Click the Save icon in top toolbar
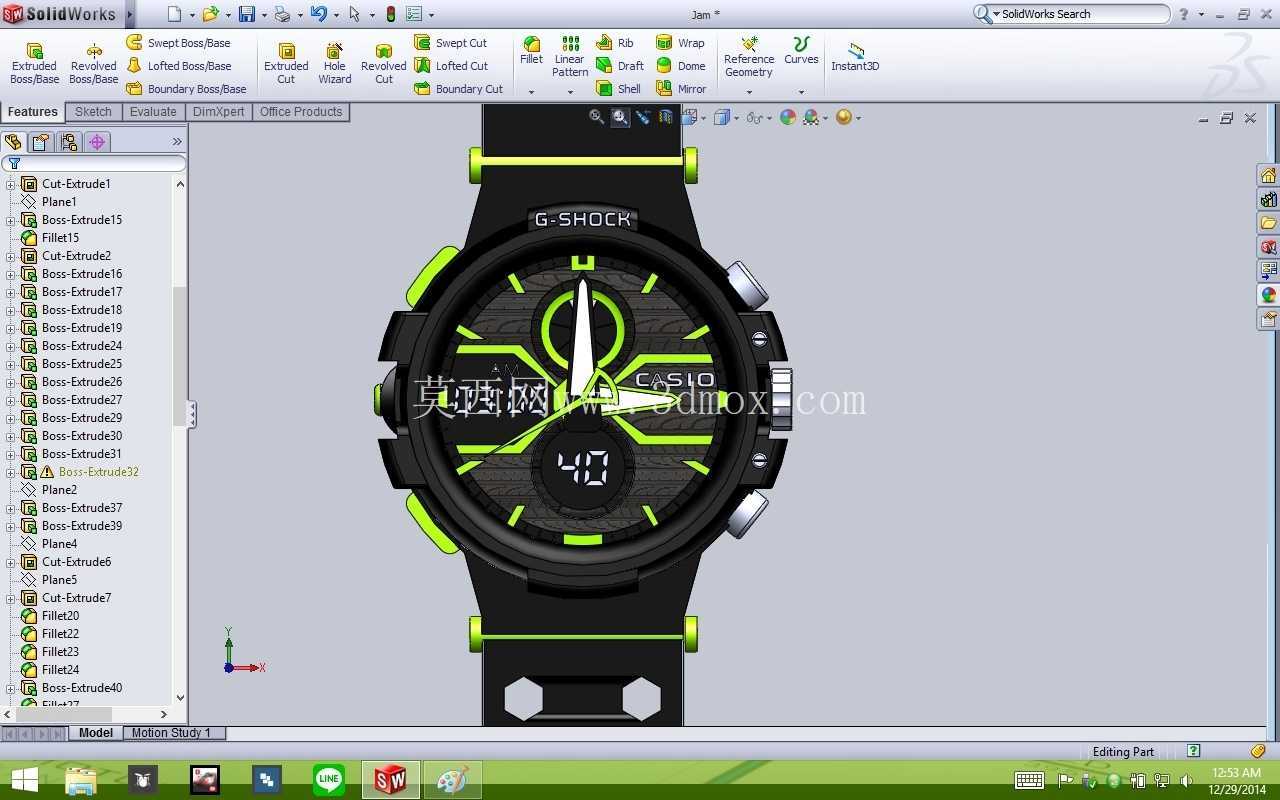The width and height of the screenshot is (1280, 800). click(246, 14)
